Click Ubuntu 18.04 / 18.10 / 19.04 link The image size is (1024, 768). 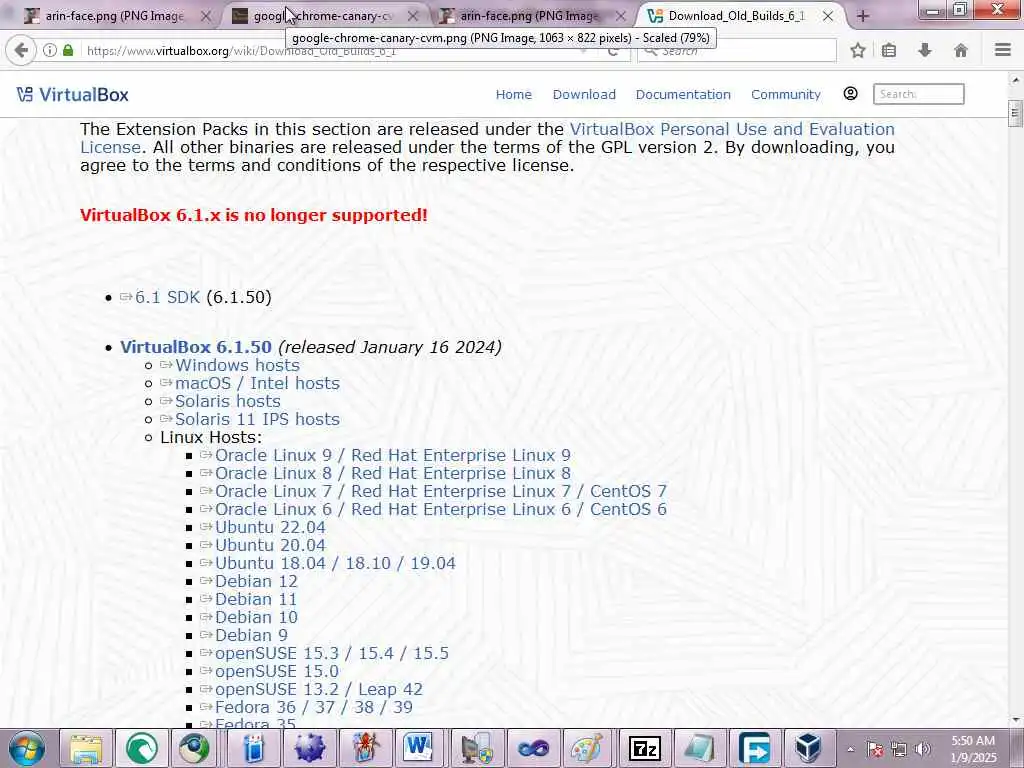(x=335, y=563)
